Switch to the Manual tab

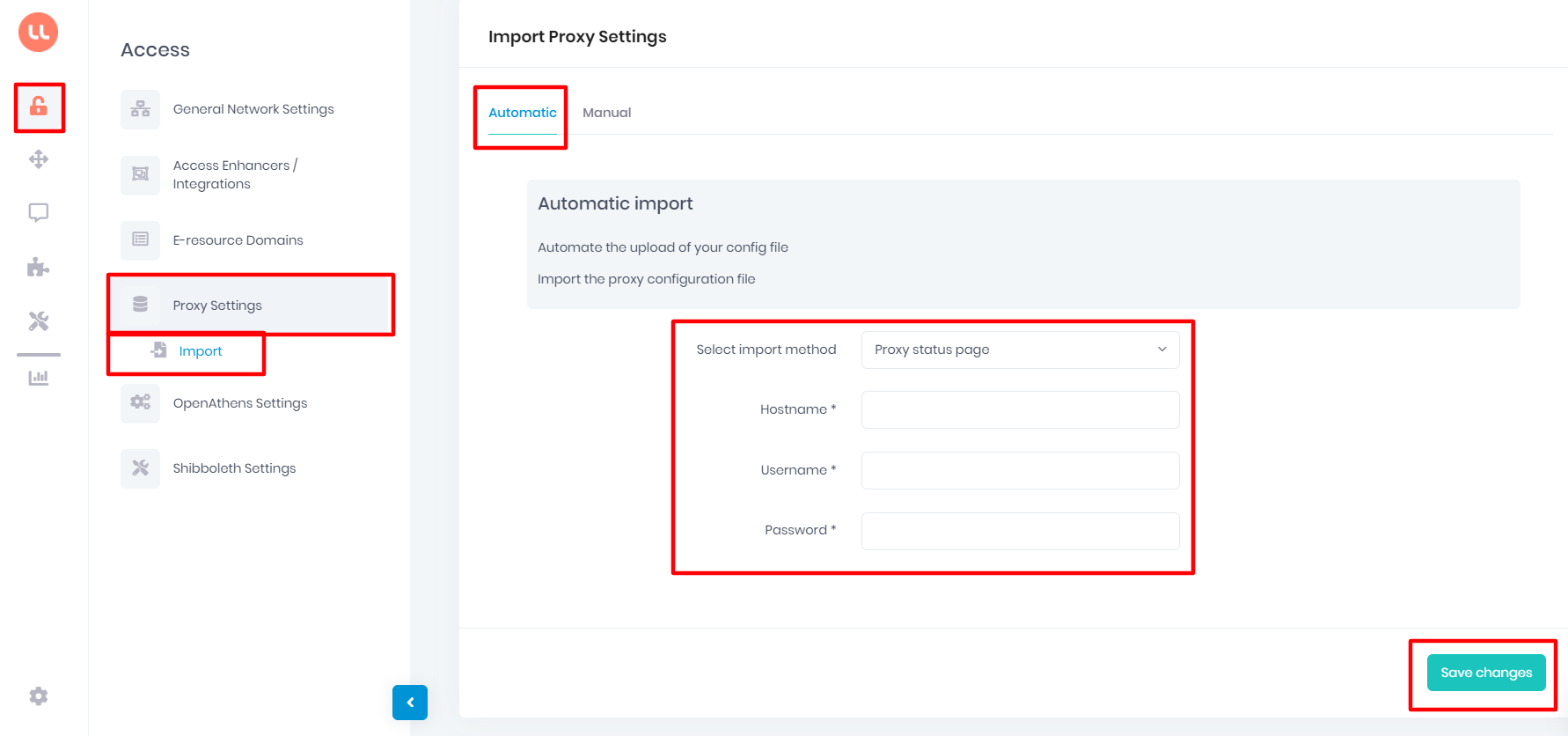click(606, 112)
